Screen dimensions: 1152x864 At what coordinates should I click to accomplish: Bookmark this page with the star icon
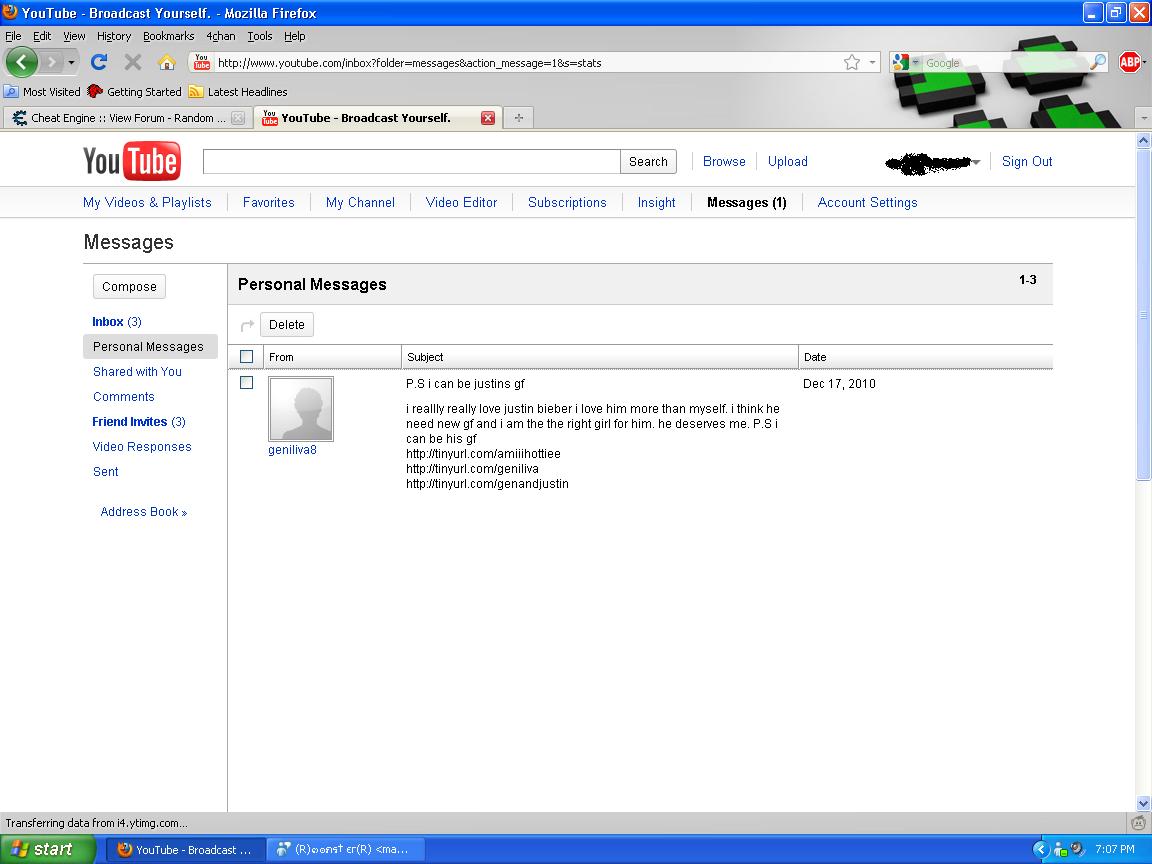coord(852,62)
